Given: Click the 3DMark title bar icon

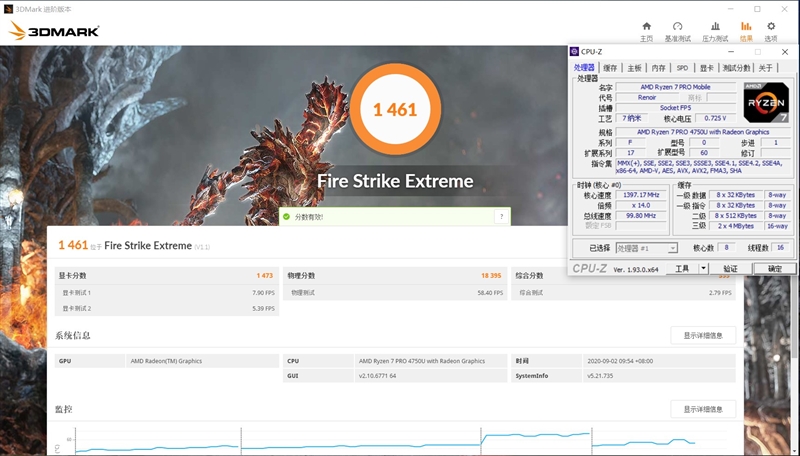Looking at the screenshot, I should tap(8, 9).
